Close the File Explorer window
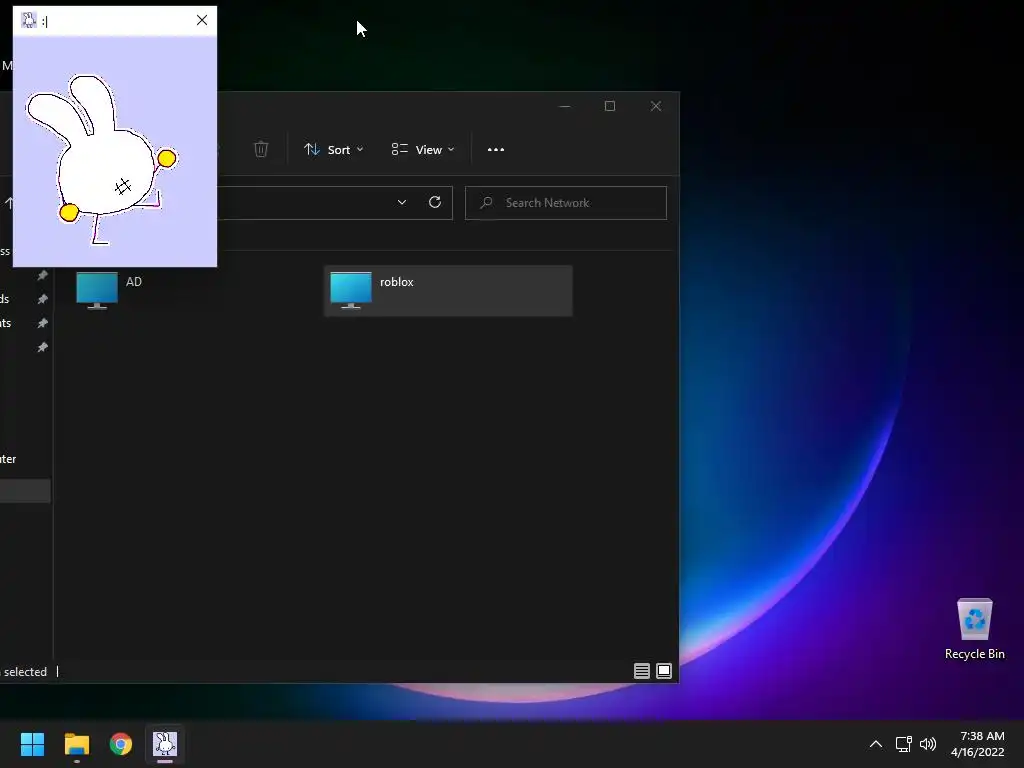 [656, 106]
